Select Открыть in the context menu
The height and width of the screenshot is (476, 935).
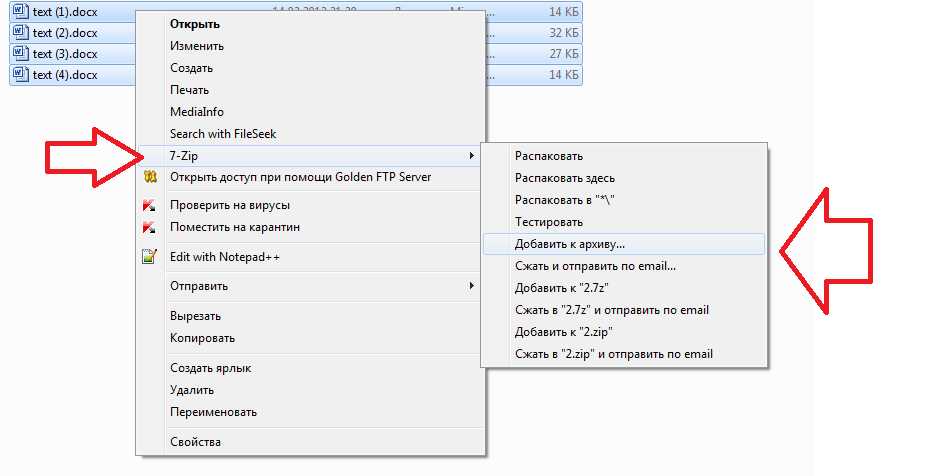[x=195, y=24]
